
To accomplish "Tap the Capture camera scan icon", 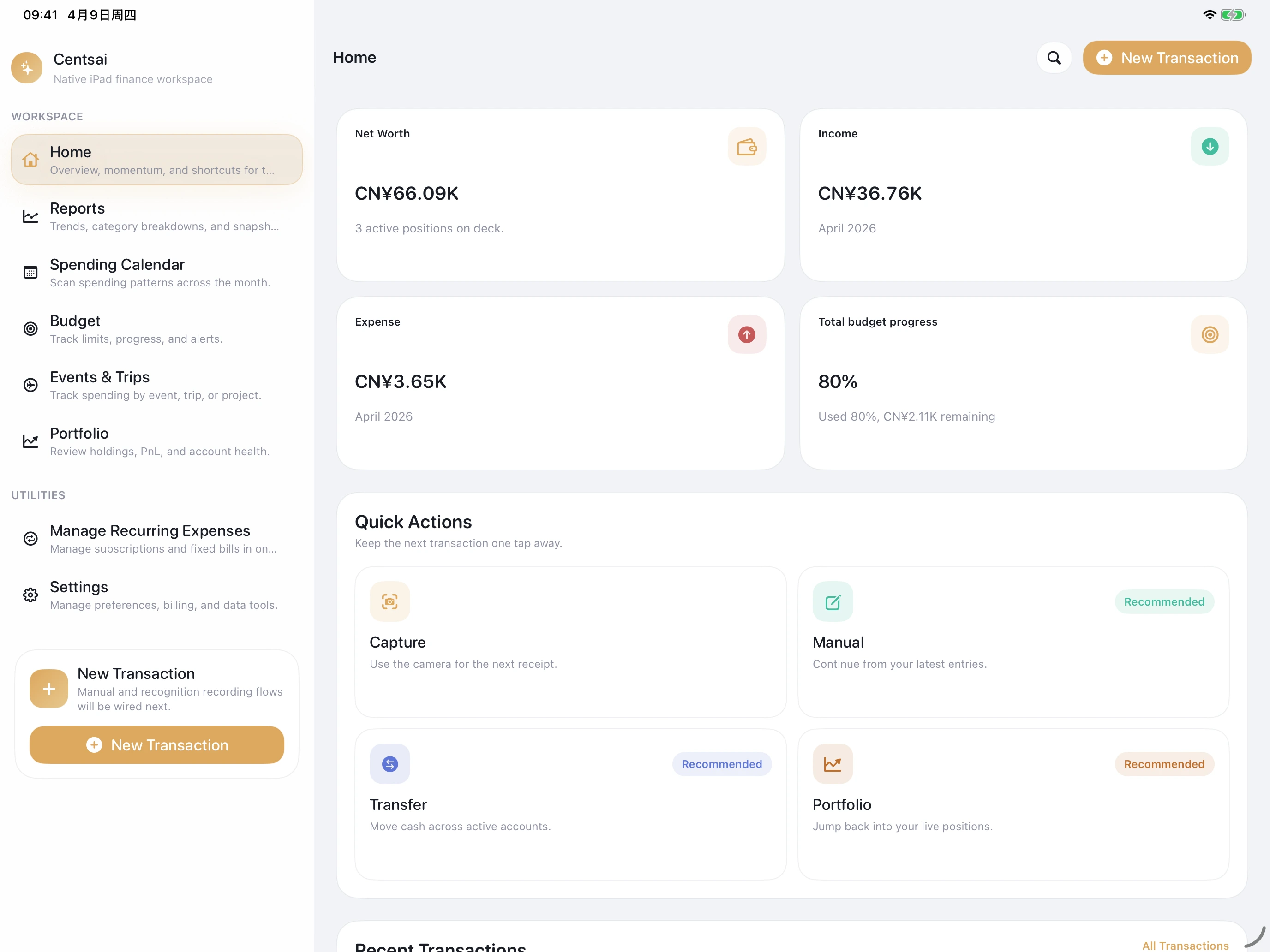I will coord(390,601).
